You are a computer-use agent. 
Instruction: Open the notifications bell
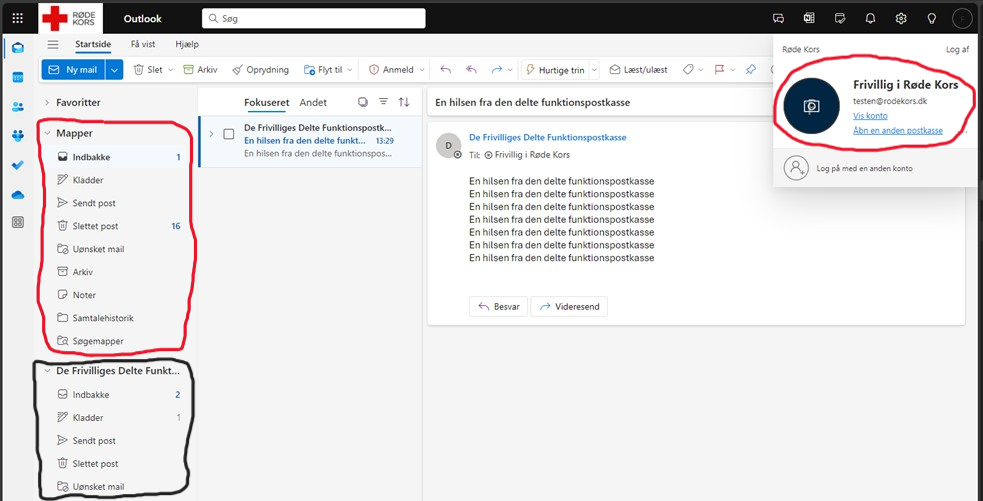tap(870, 19)
